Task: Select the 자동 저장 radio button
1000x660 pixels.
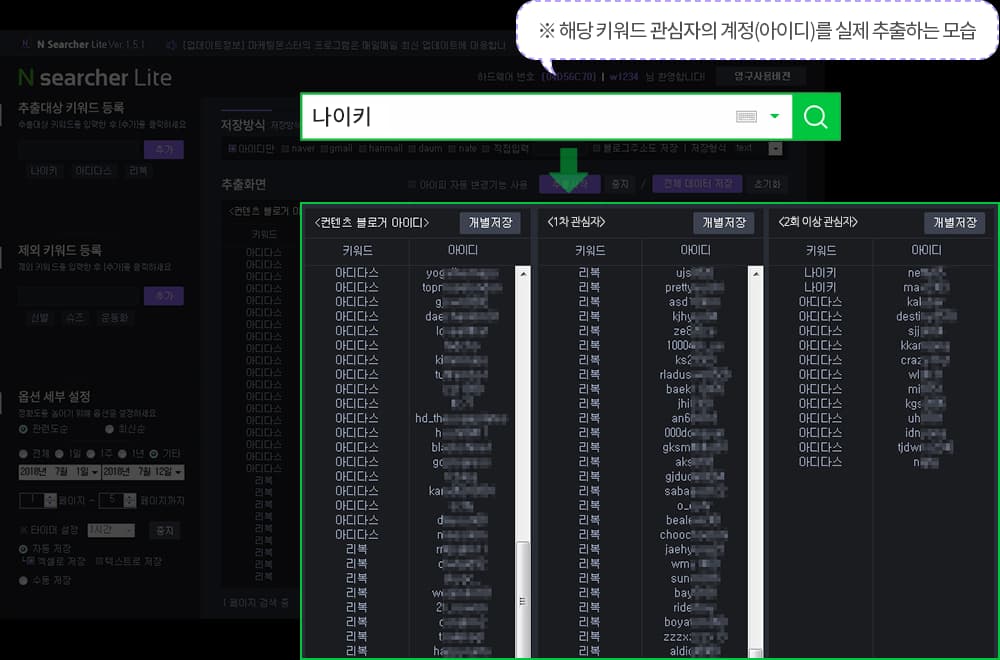Action: click(x=23, y=549)
